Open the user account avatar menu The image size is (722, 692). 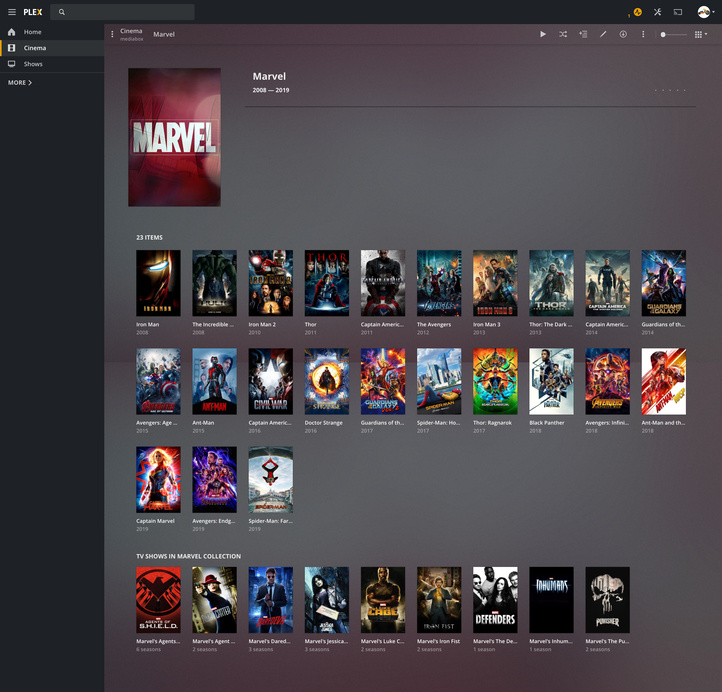[x=706, y=12]
